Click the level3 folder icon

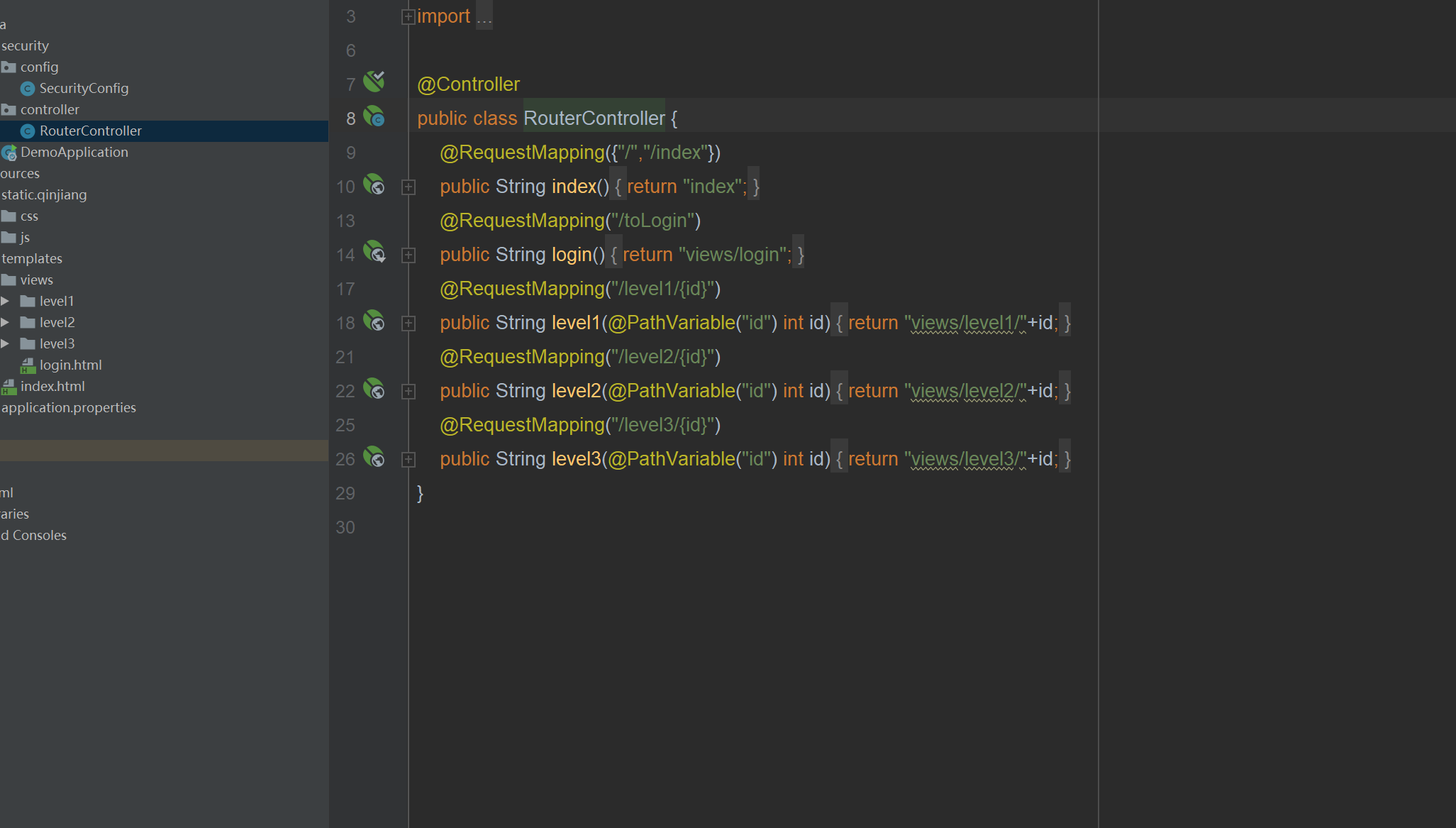pos(28,344)
